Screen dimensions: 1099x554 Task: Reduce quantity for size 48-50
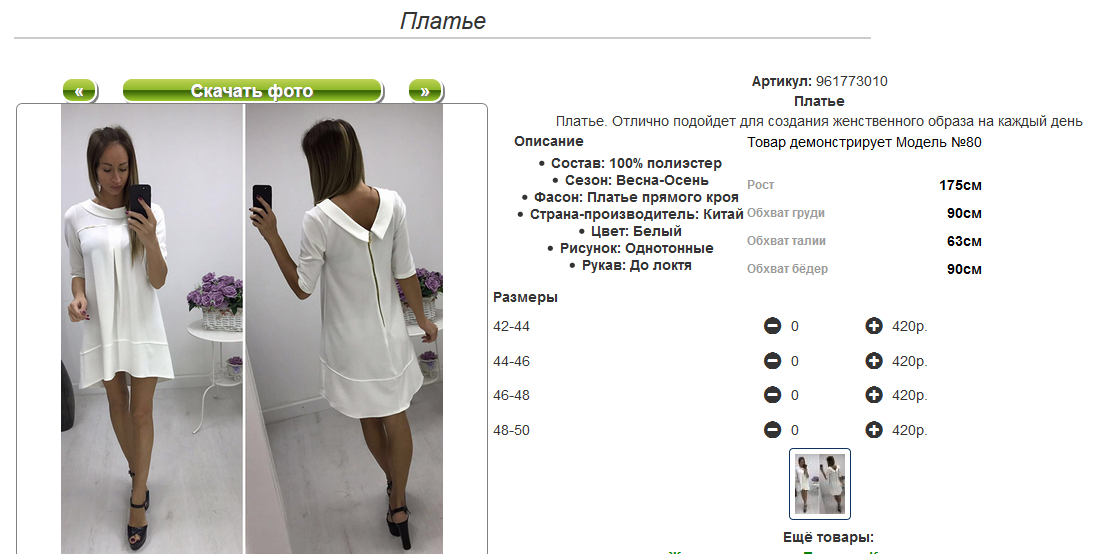tap(772, 430)
